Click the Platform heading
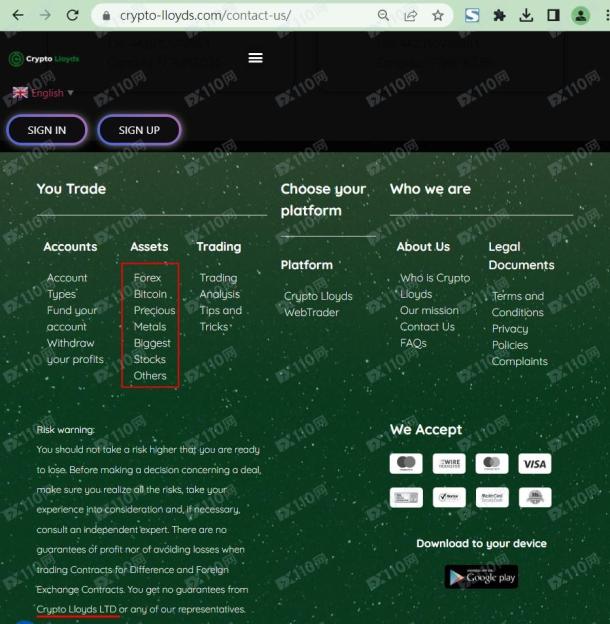 click(307, 265)
